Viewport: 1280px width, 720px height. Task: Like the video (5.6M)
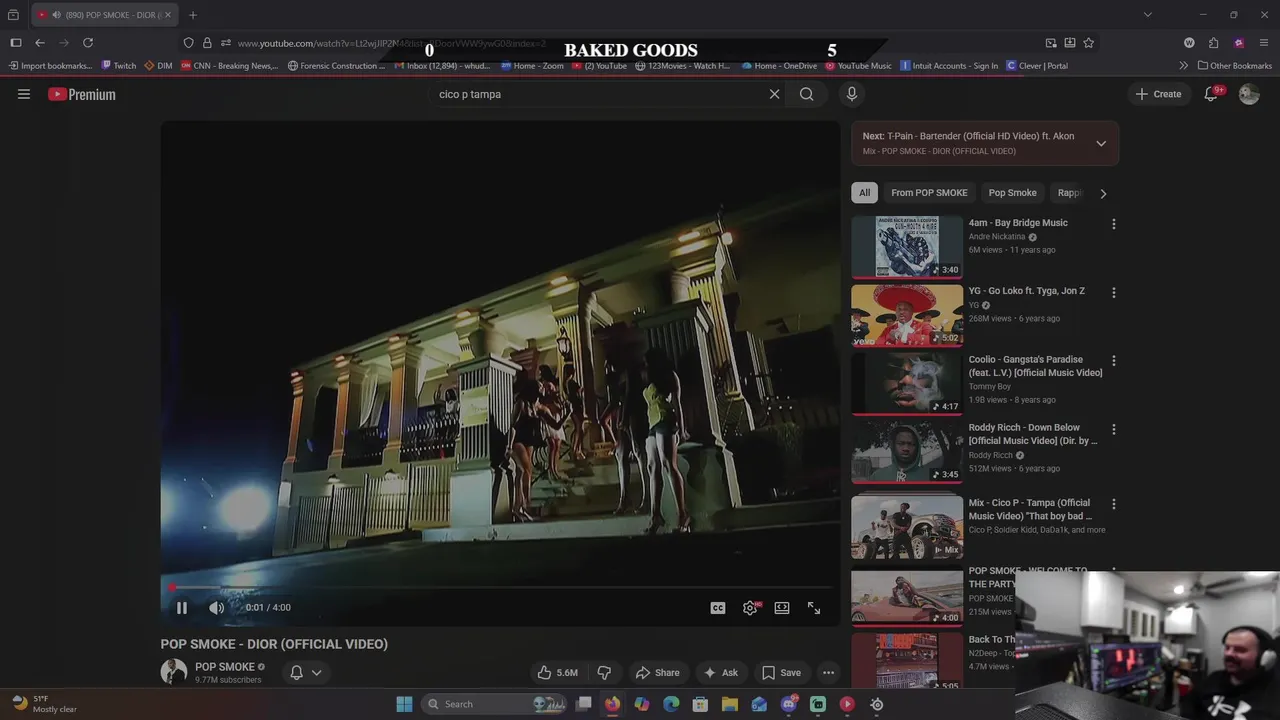click(557, 673)
